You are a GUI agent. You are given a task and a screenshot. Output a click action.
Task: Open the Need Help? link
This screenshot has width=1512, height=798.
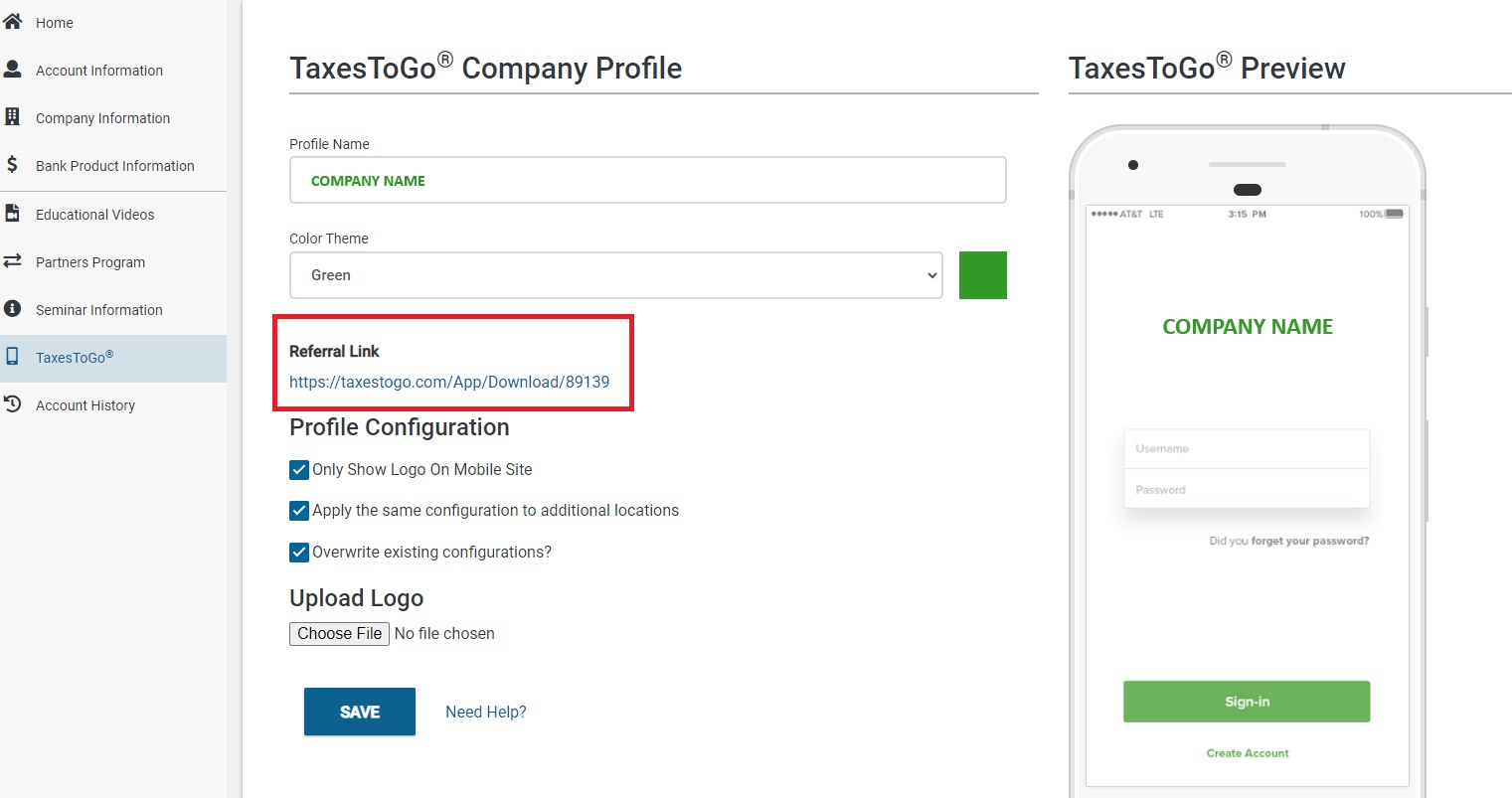tap(486, 712)
